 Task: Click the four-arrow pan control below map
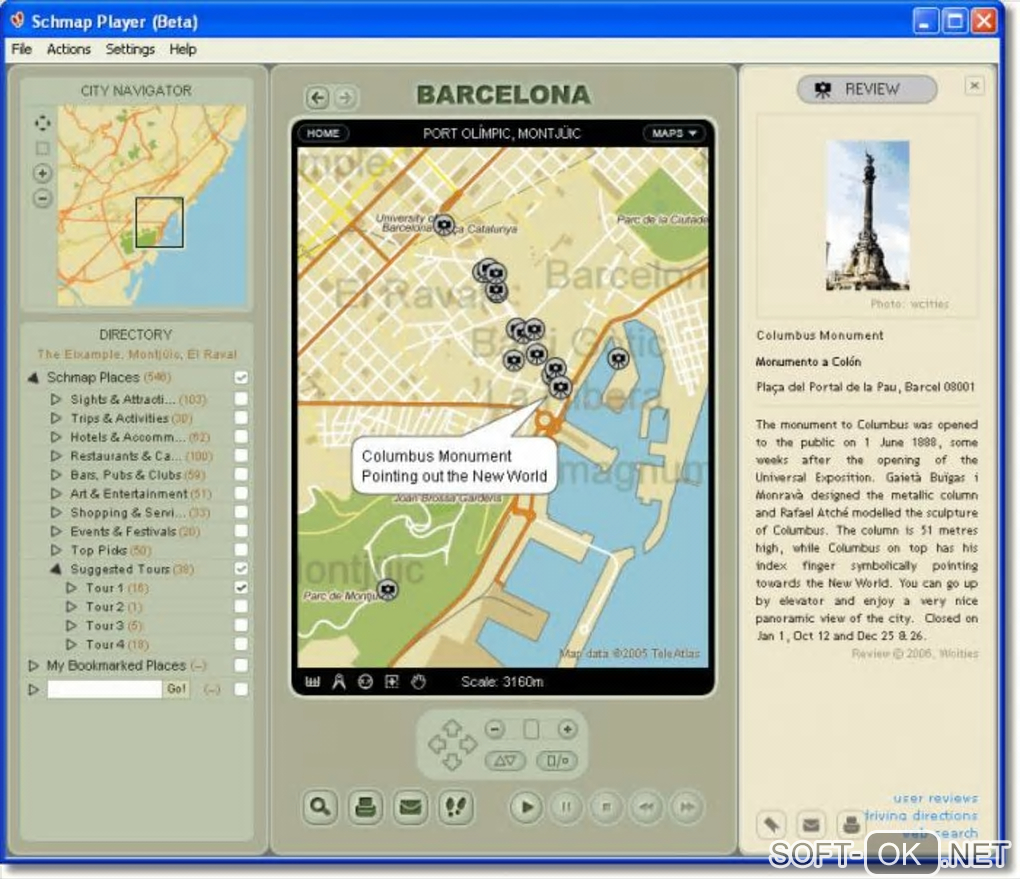coord(453,744)
